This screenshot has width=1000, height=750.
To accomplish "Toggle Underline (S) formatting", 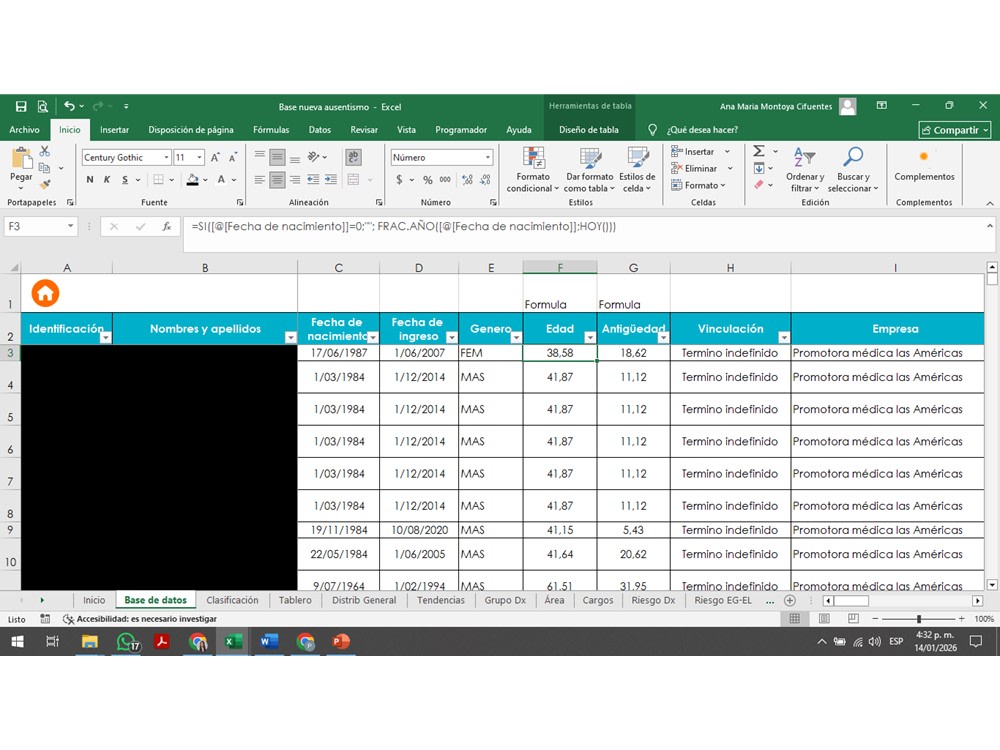I will 125,180.
